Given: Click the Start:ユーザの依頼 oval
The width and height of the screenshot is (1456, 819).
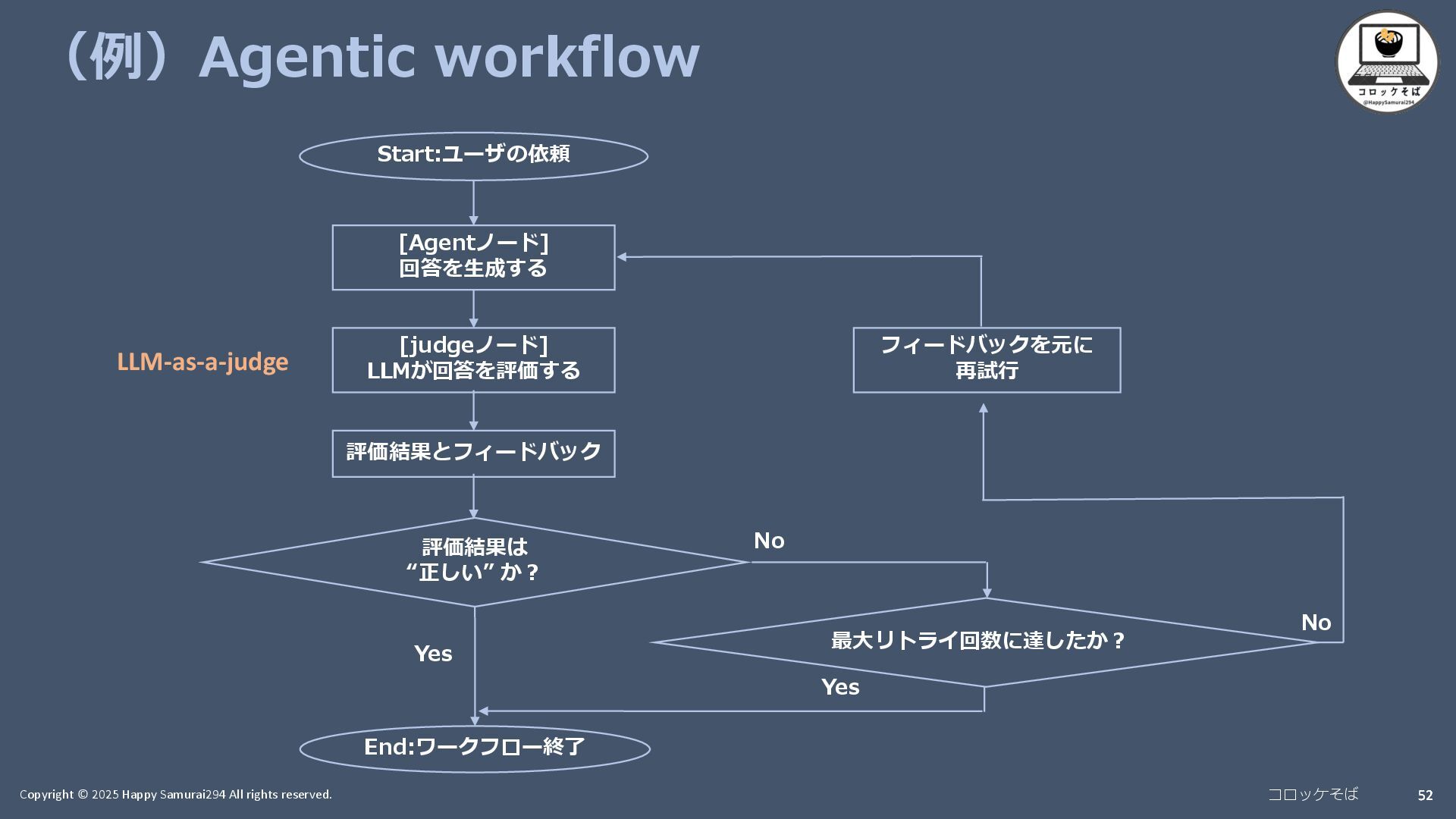Looking at the screenshot, I should click(x=473, y=155).
